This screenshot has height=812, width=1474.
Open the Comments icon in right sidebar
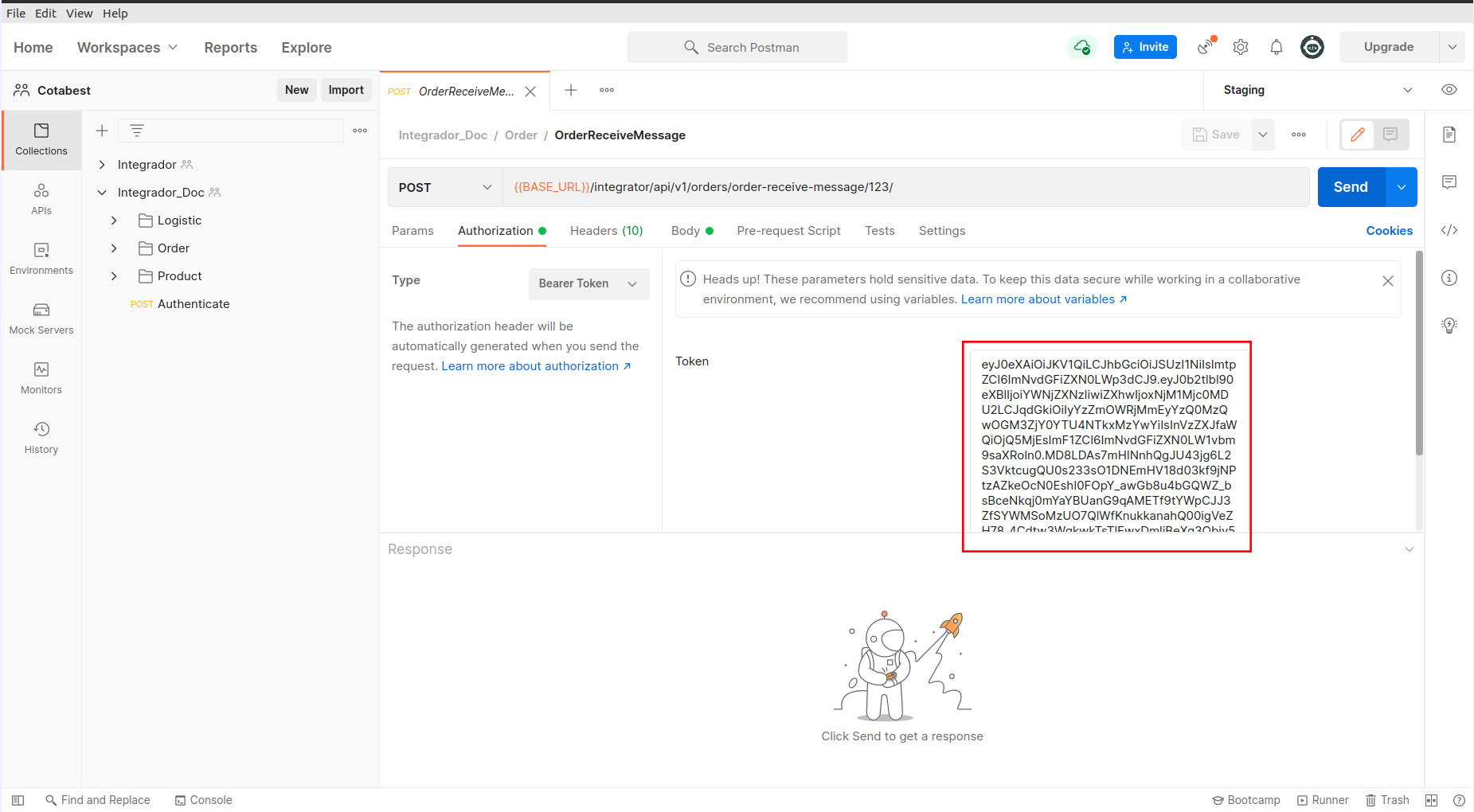tap(1449, 182)
